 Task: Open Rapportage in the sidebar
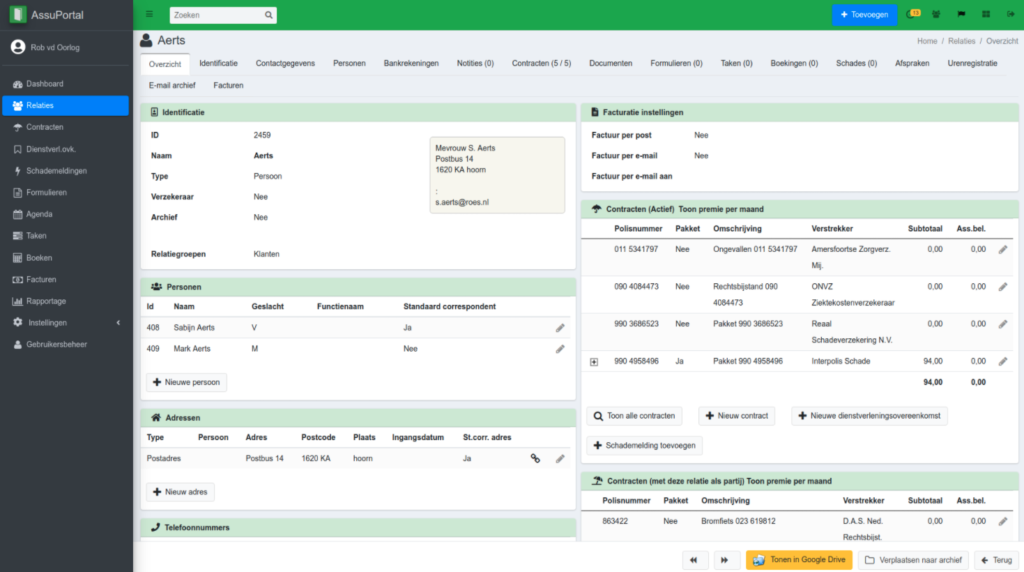click(65, 301)
